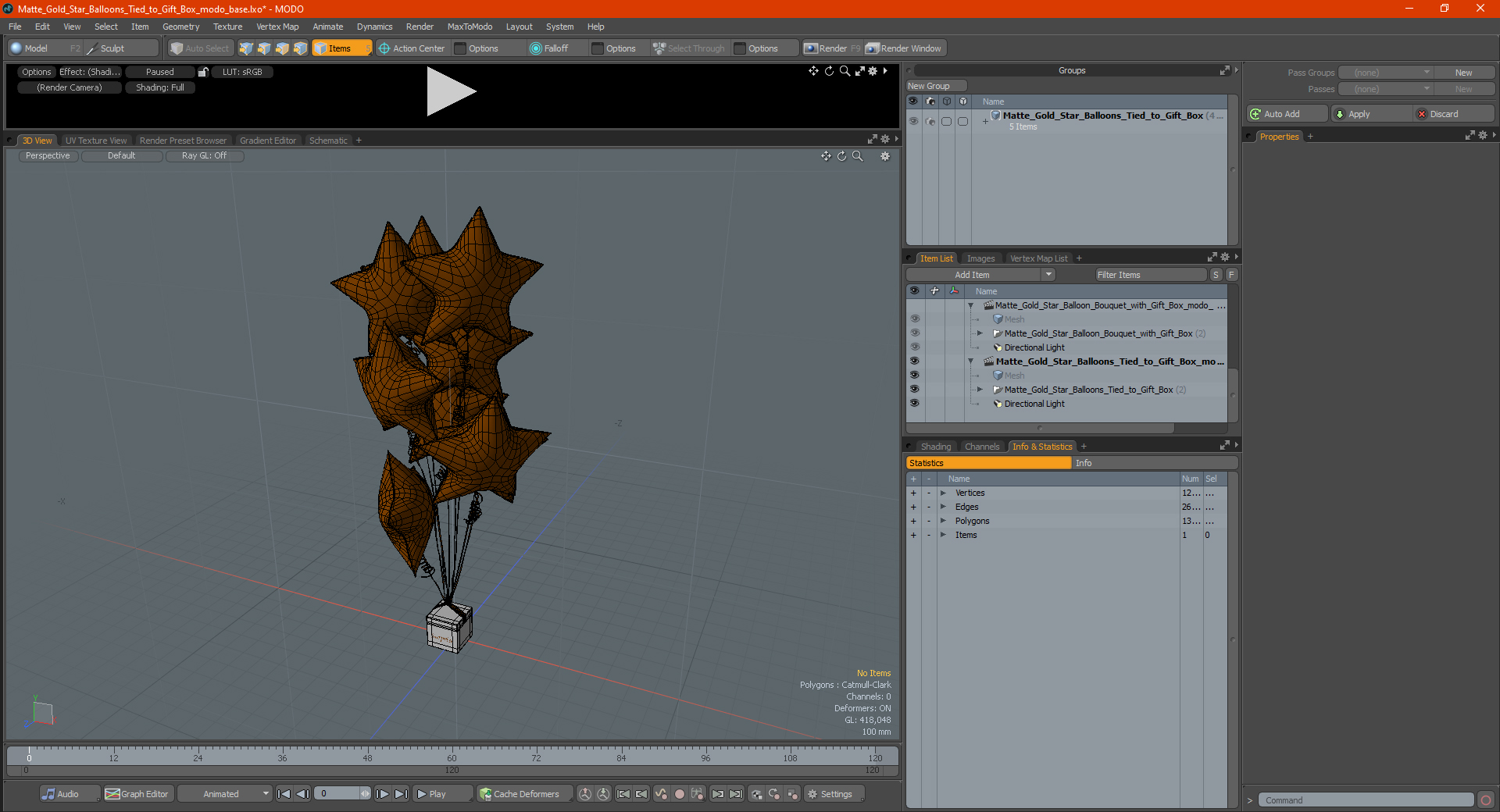The width and height of the screenshot is (1500, 812).
Task: Open the MaxToModo menu
Action: (x=470, y=27)
